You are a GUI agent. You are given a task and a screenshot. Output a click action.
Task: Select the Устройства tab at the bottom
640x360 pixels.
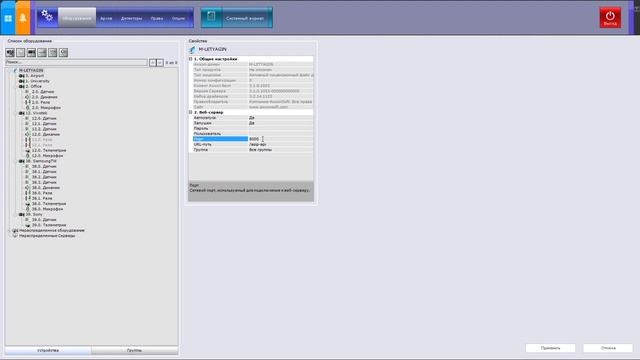48,351
